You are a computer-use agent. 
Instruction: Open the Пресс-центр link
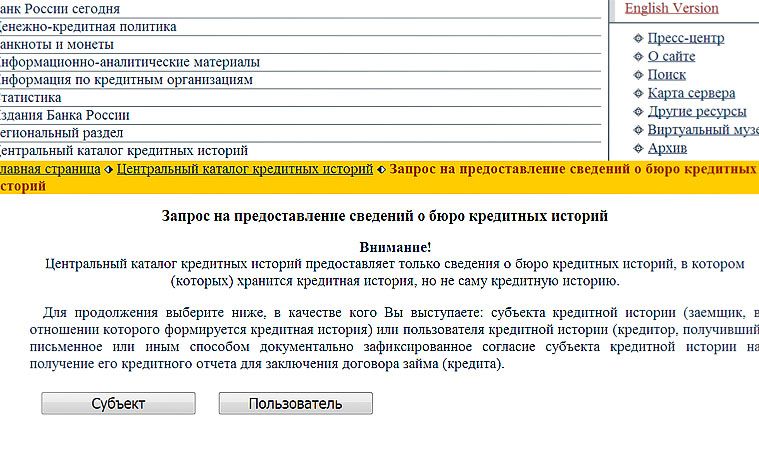tap(686, 38)
